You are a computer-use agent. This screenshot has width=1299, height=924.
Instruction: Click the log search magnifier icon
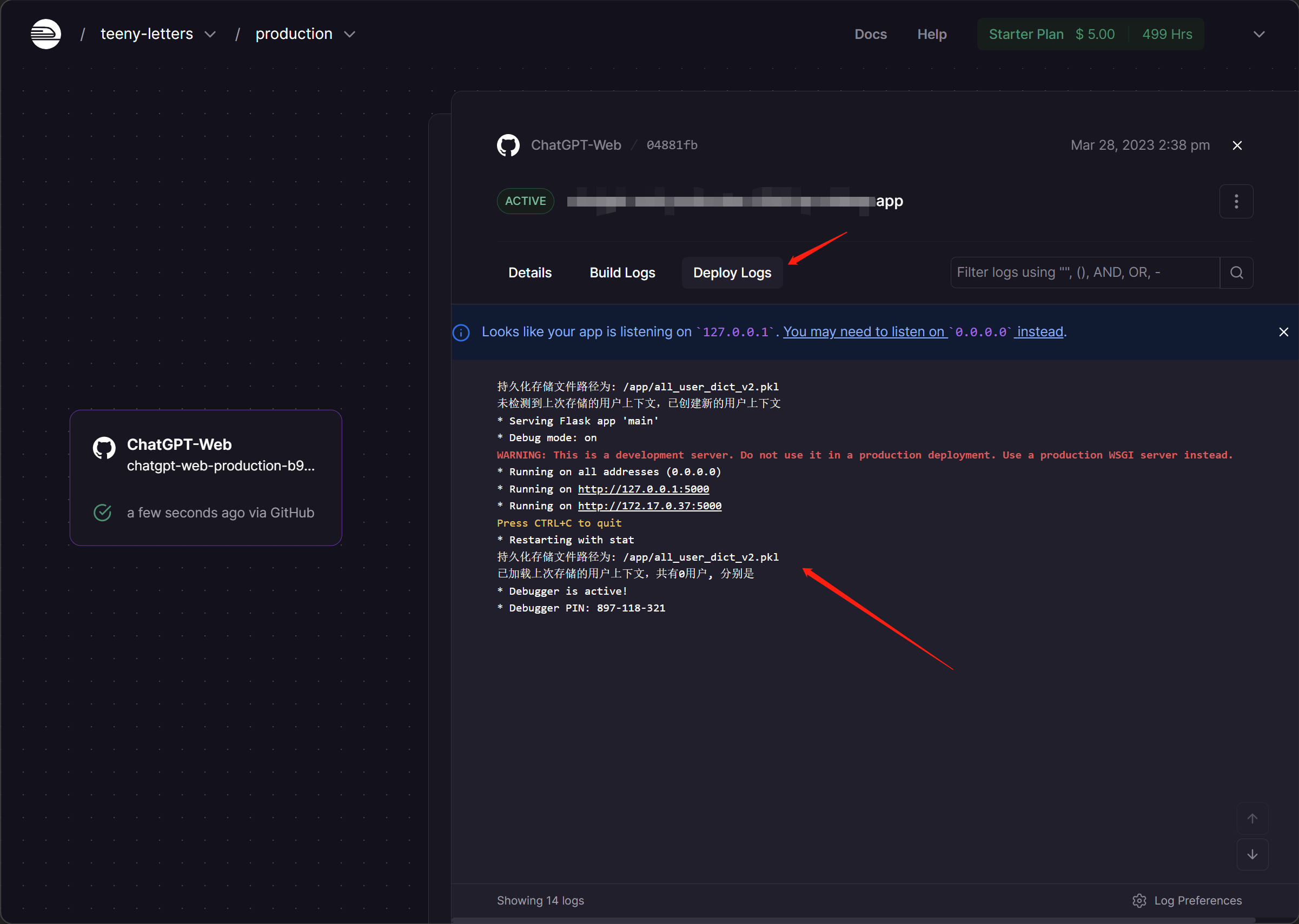coord(1236,272)
